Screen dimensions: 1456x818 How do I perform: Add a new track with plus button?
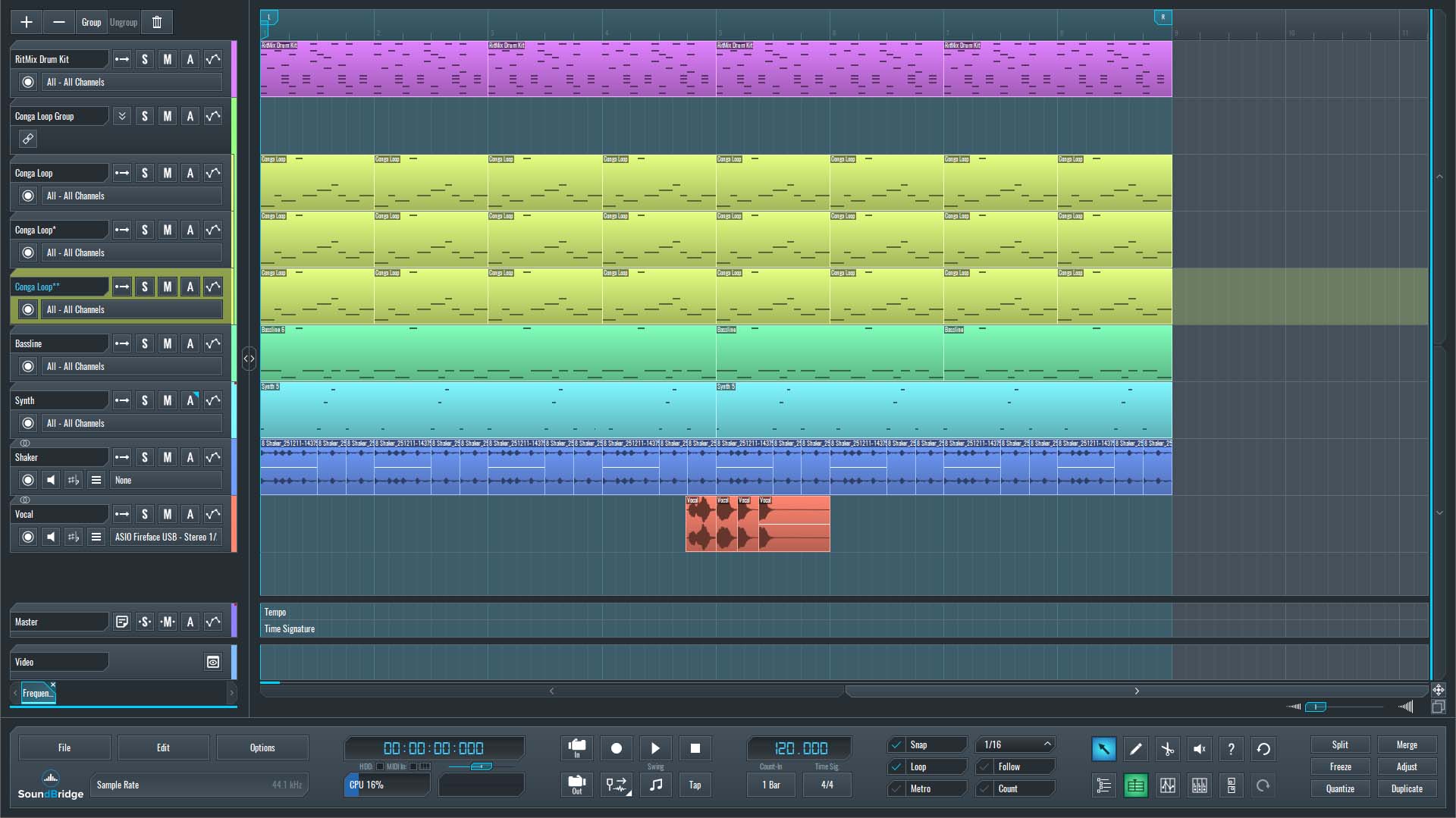[27, 22]
